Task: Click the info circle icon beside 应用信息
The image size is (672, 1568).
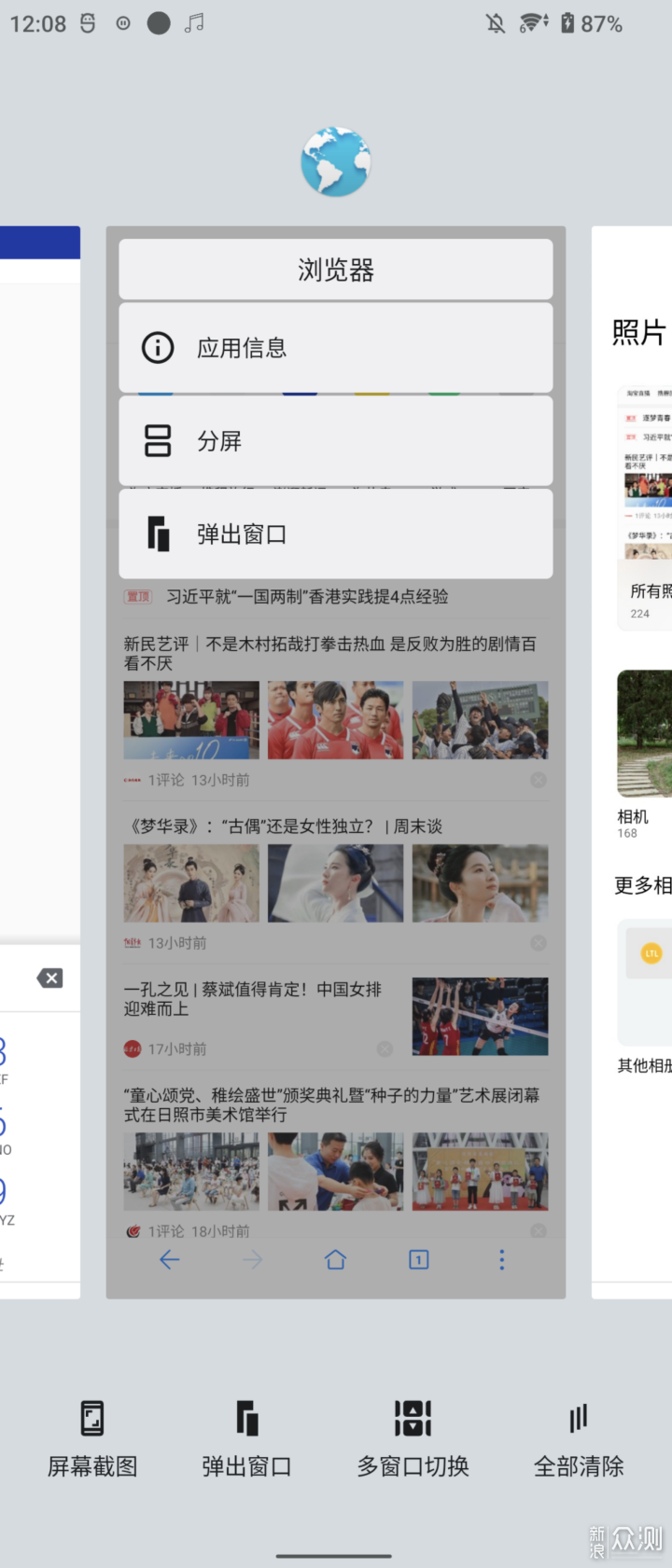Action: click(x=158, y=348)
